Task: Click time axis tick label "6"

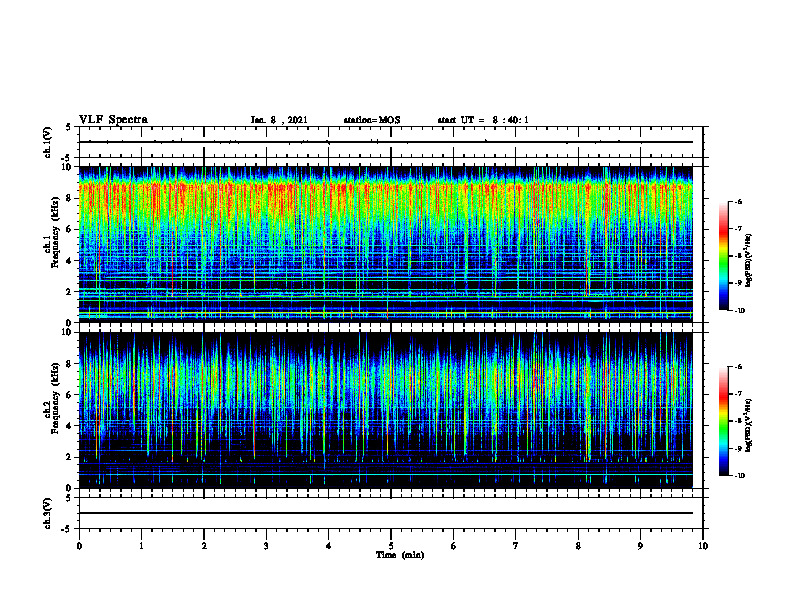Action: pos(454,546)
